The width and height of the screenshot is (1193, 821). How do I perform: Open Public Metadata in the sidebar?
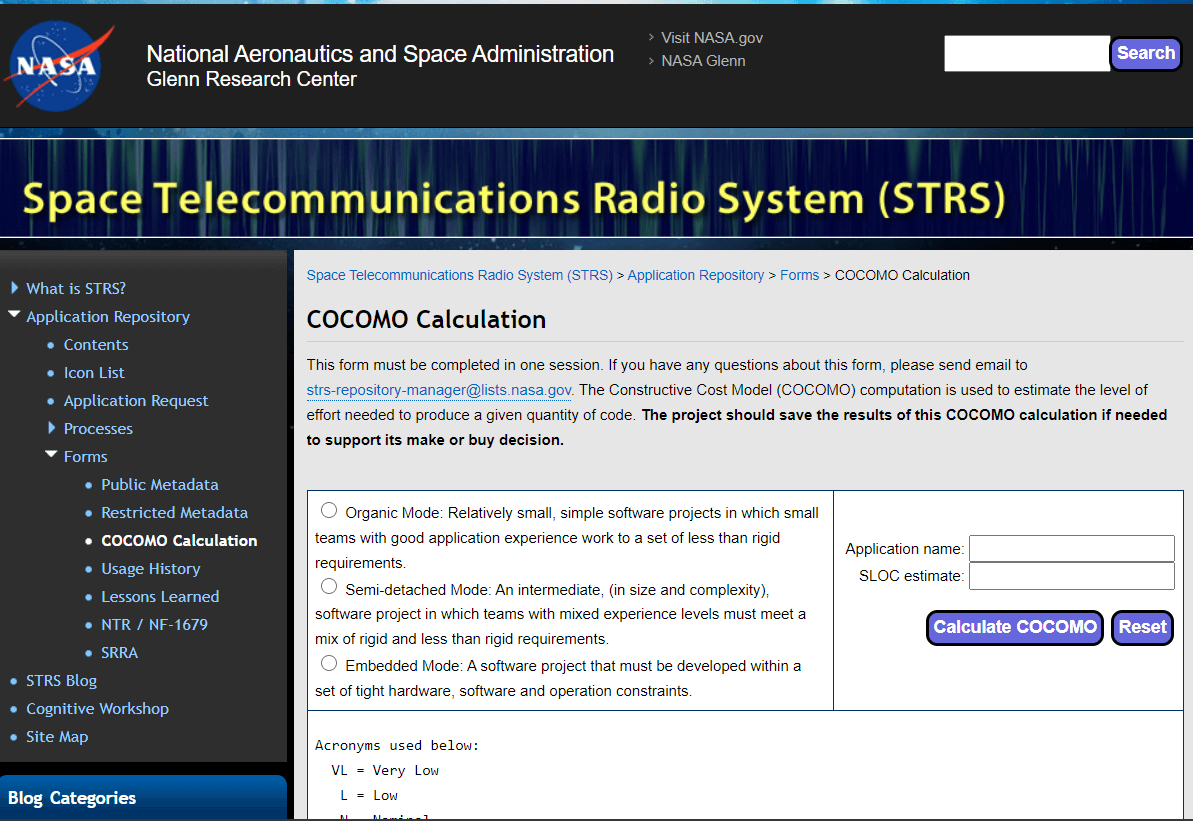click(159, 484)
